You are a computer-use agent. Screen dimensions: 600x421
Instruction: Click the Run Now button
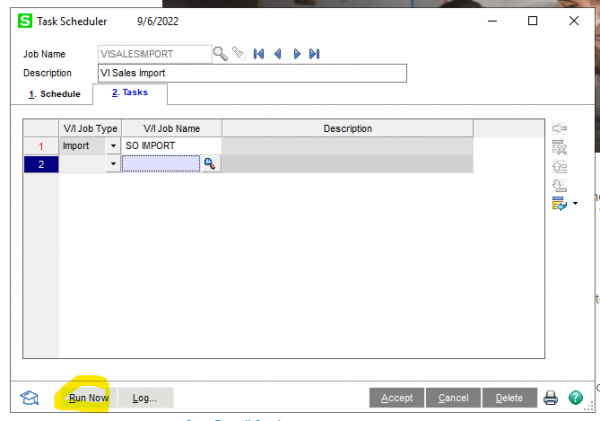(x=89, y=398)
